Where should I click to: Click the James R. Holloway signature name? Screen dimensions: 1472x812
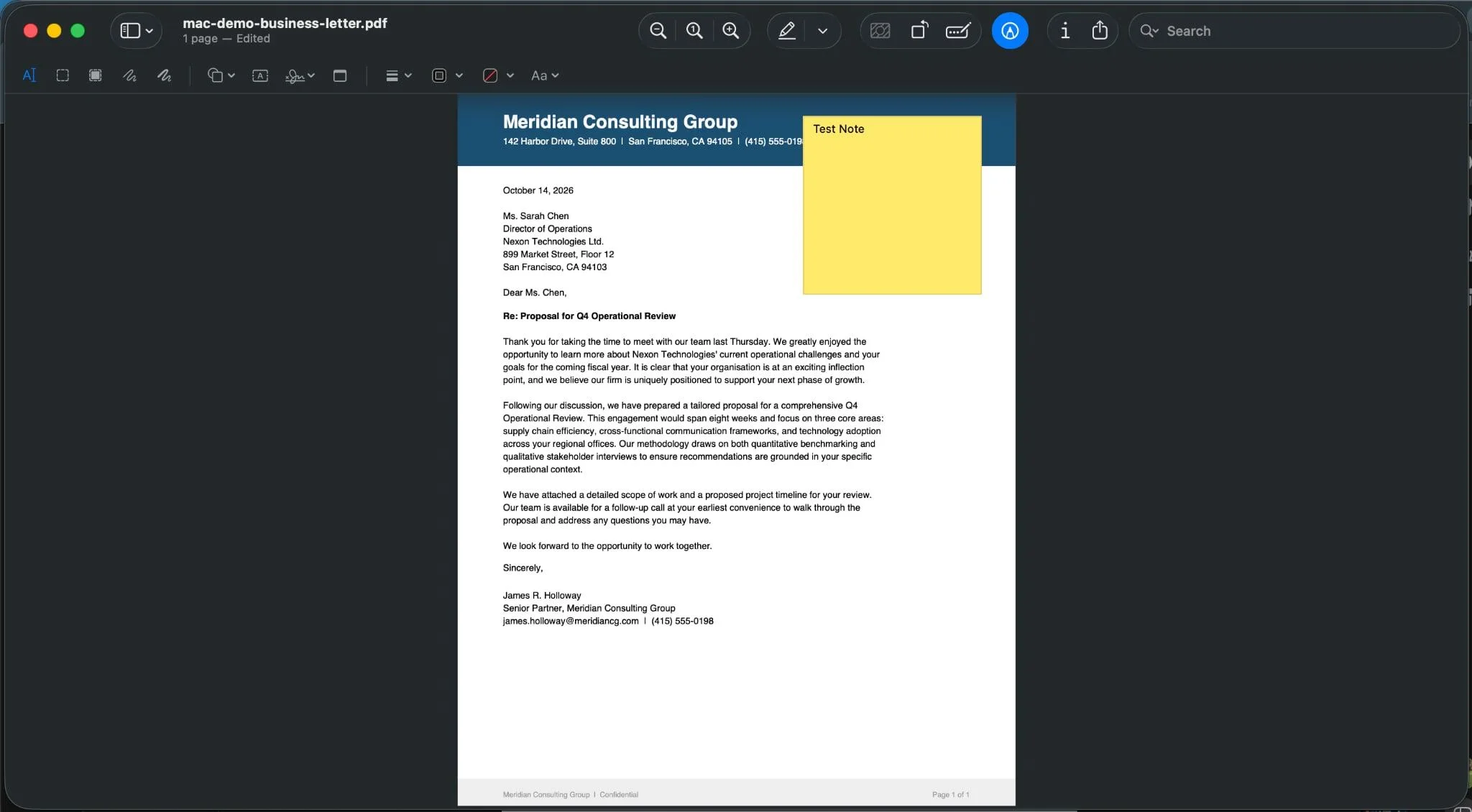pyautogui.click(x=541, y=596)
